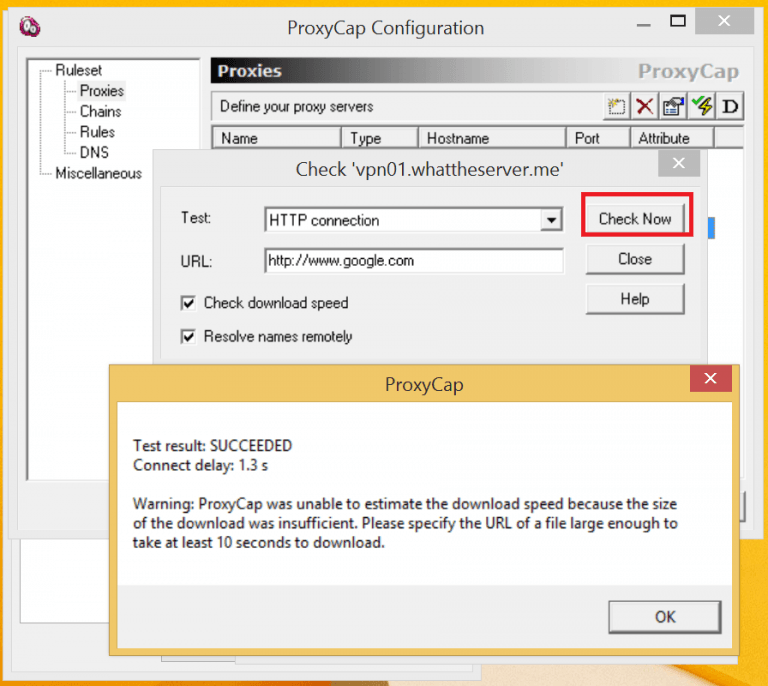Click the check proxy lightning icon
Viewport: 768px width, 686px height.
[x=701, y=106]
